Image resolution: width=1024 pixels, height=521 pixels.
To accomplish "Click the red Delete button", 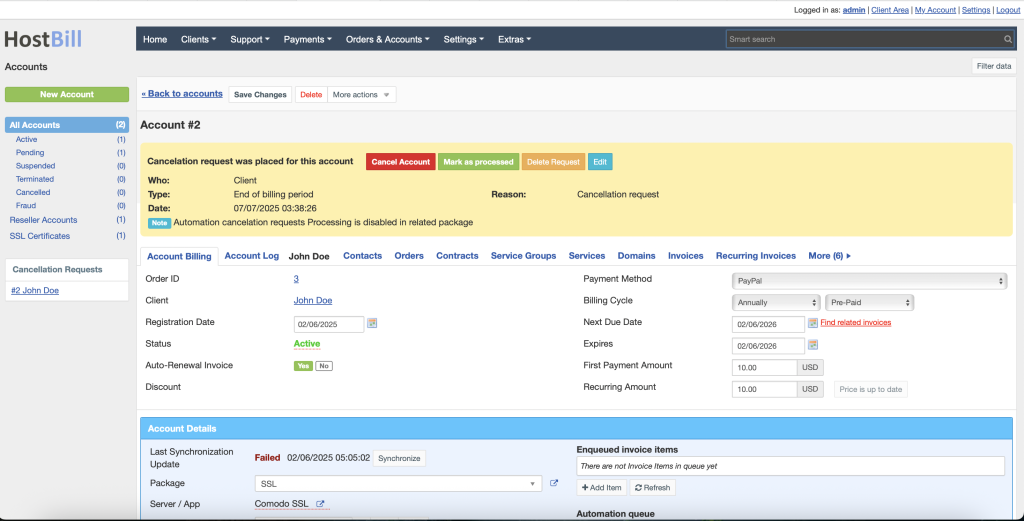I will (311, 95).
